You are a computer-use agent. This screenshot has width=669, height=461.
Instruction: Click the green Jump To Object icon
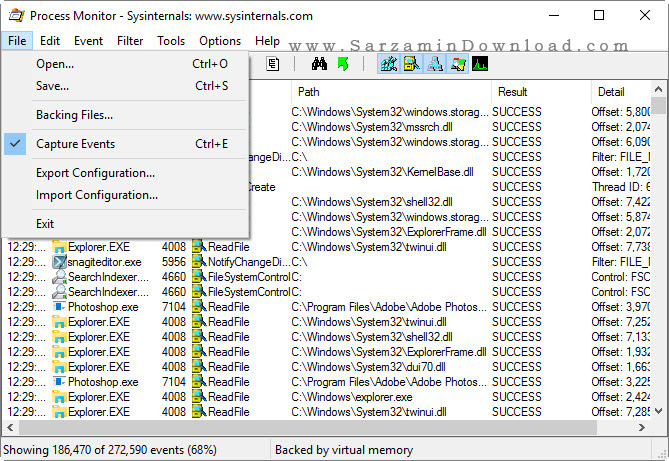click(x=343, y=64)
